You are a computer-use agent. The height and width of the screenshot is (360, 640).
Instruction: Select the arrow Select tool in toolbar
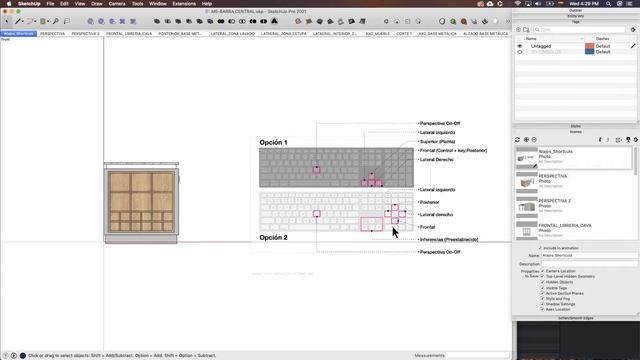(7, 21)
